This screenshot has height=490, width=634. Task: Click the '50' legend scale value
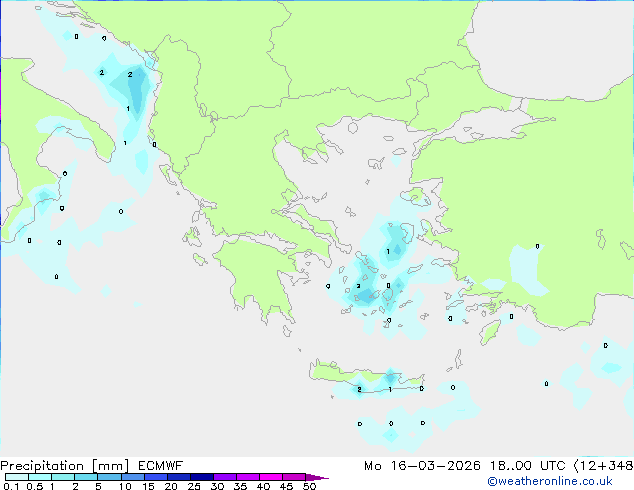pos(309,486)
